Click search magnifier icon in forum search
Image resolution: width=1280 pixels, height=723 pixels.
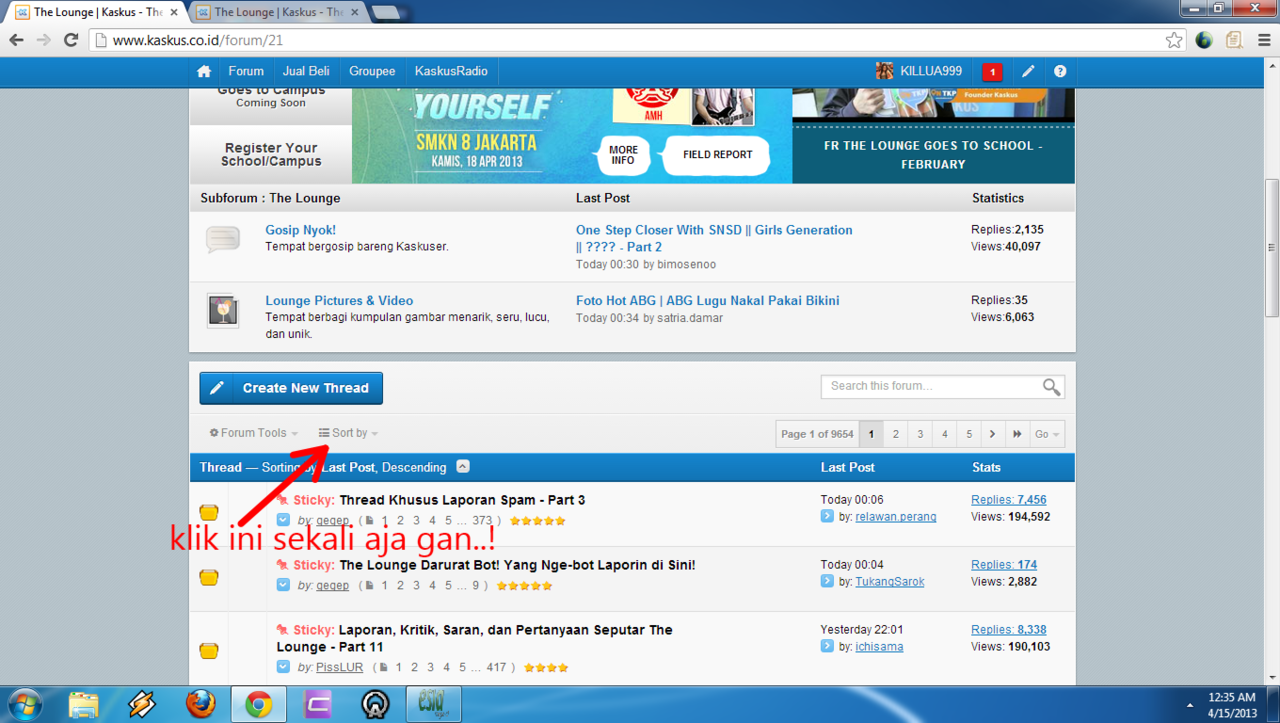coord(1051,386)
